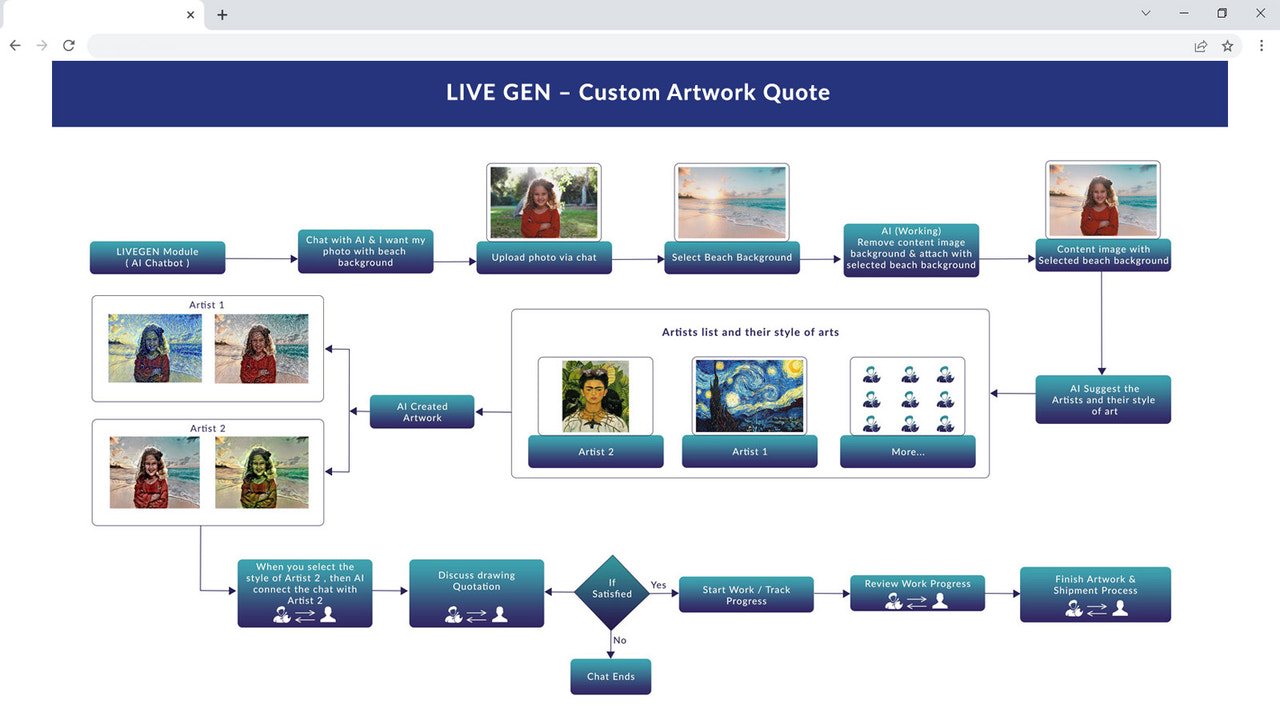The height and width of the screenshot is (720, 1280).
Task: Open a new tab with the plus button
Action: (221, 14)
